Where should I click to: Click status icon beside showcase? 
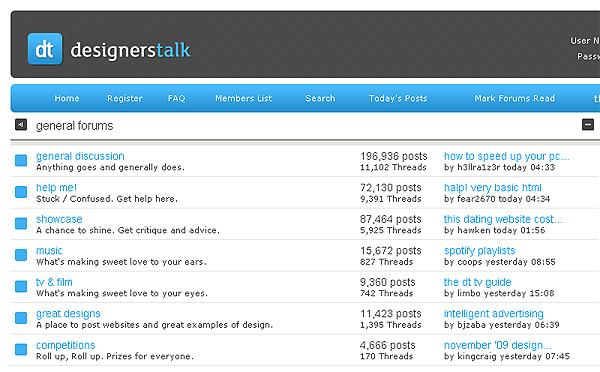point(21,223)
